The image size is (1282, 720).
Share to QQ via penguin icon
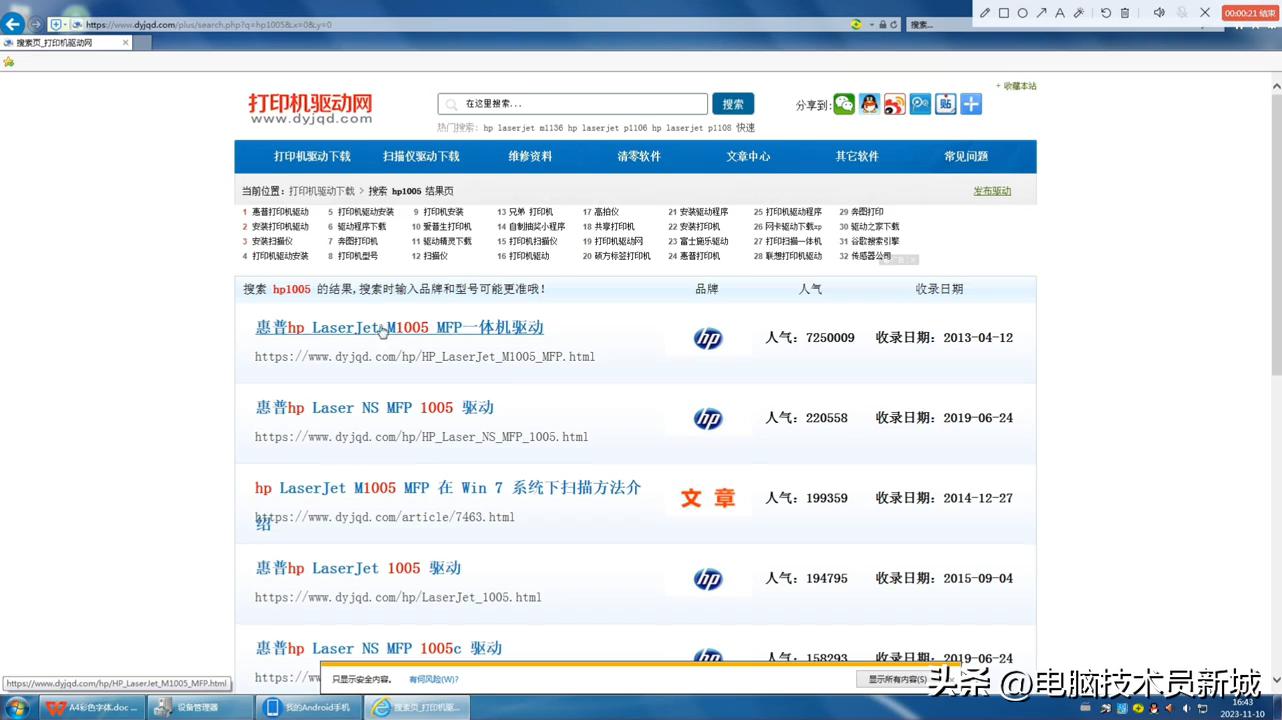870,104
